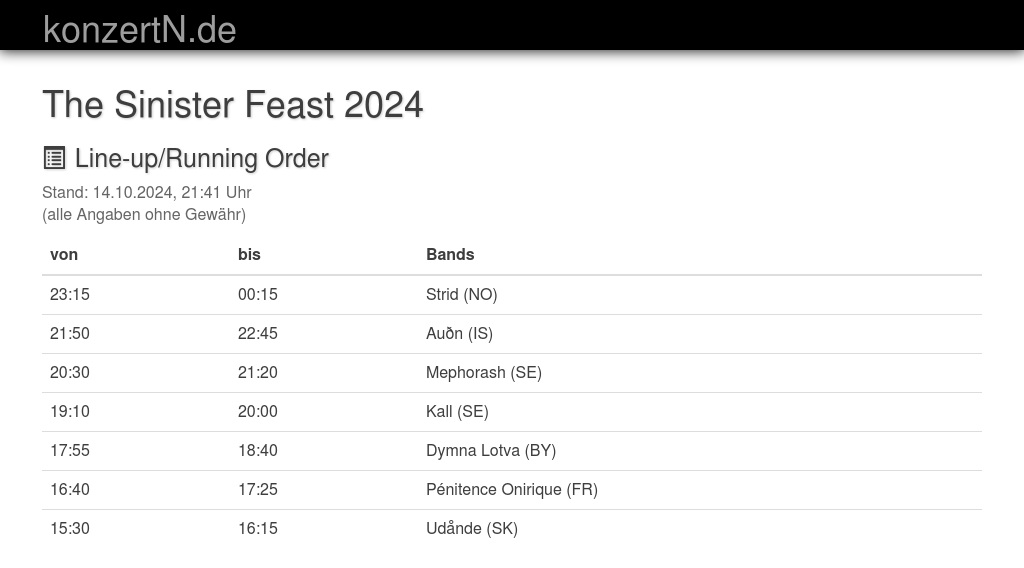
Task: Click the Pénitence Onirique (FR) entry
Action: click(511, 489)
